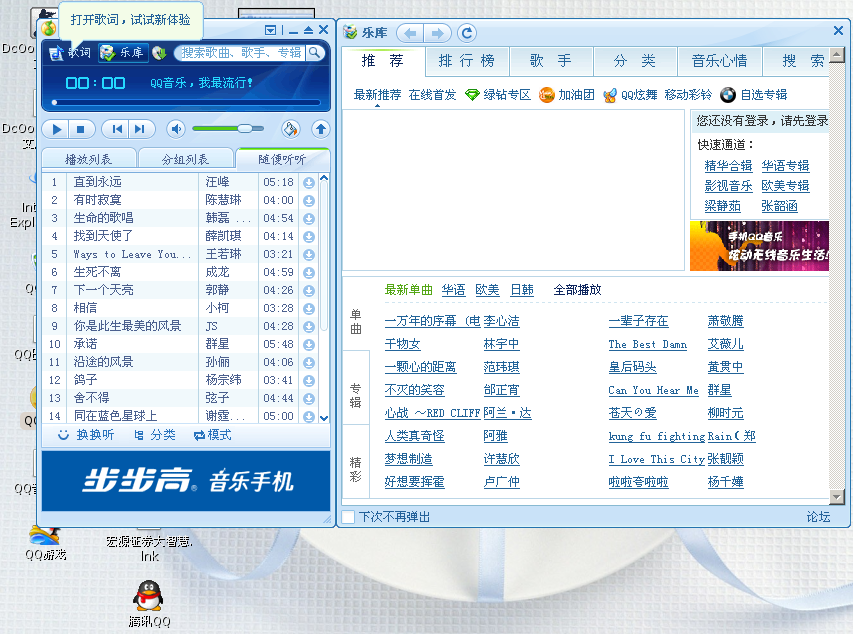Download the song 找到天使了

pos(309,237)
